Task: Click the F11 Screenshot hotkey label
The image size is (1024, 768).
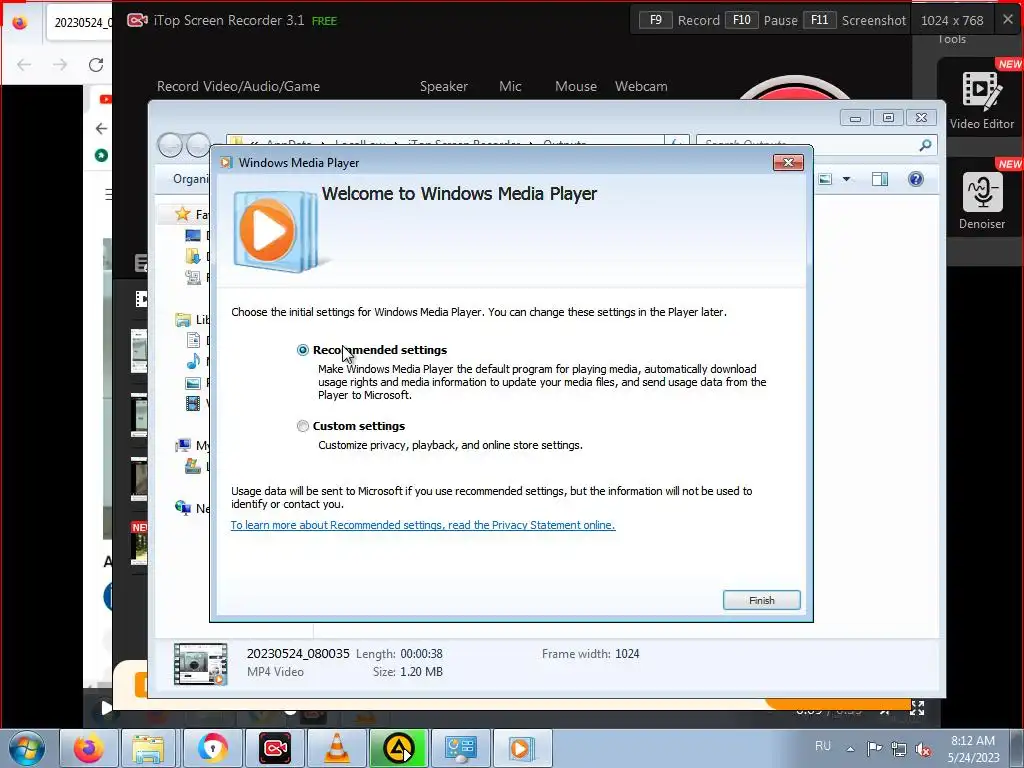Action: click(x=854, y=20)
